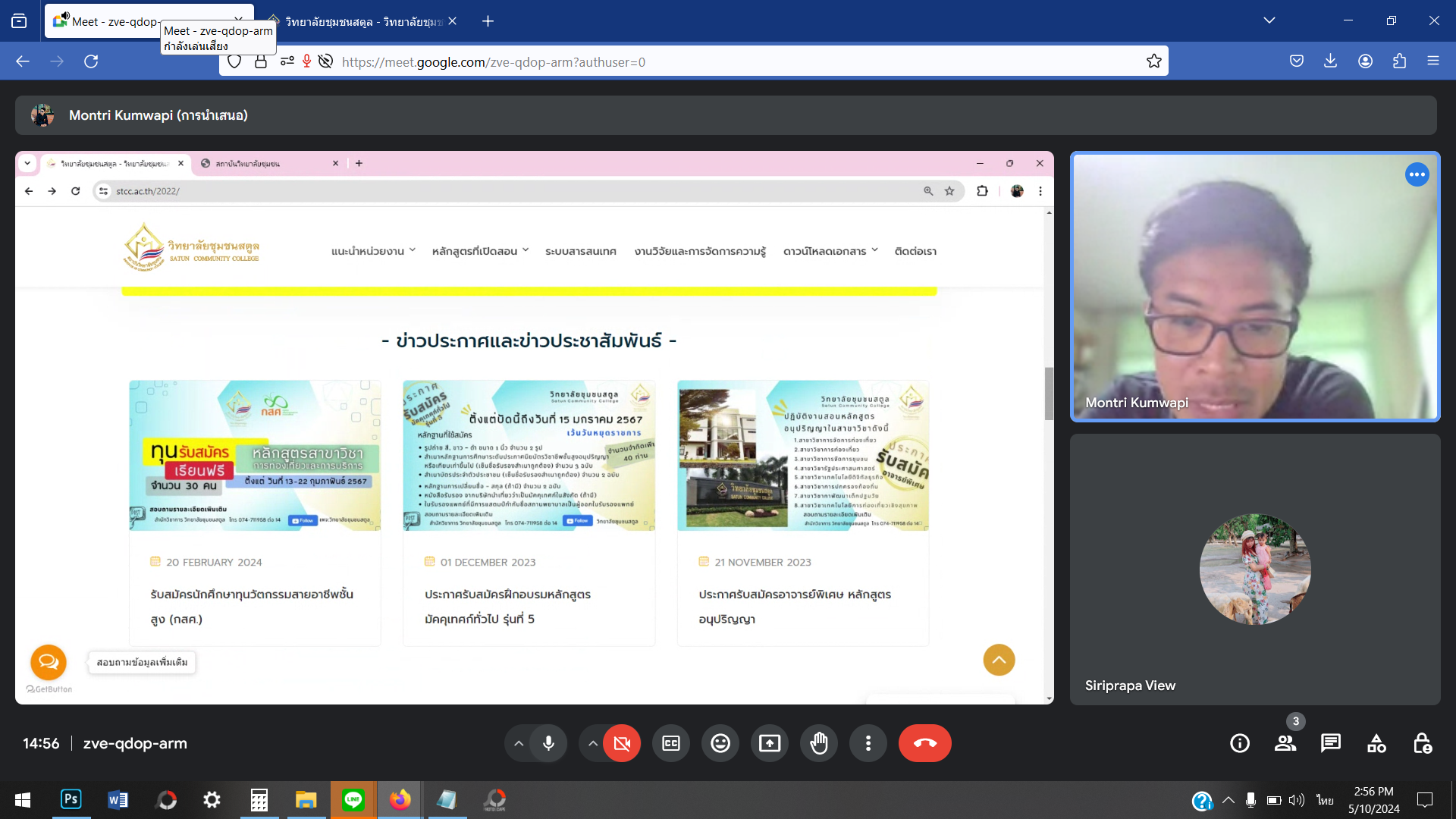Open a new Firefox tab
1456x819 pixels.
coord(488,21)
